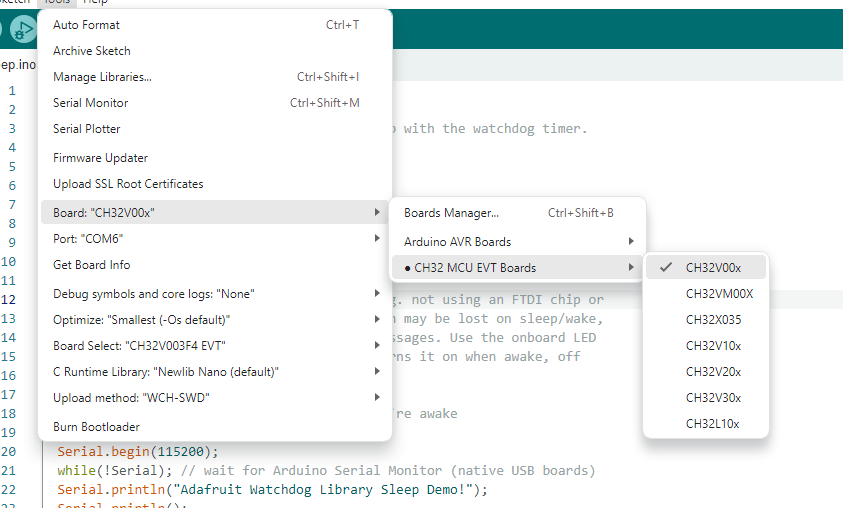Open the Serial Plotter
Image resolution: width=843 pixels, height=508 pixels.
click(87, 128)
